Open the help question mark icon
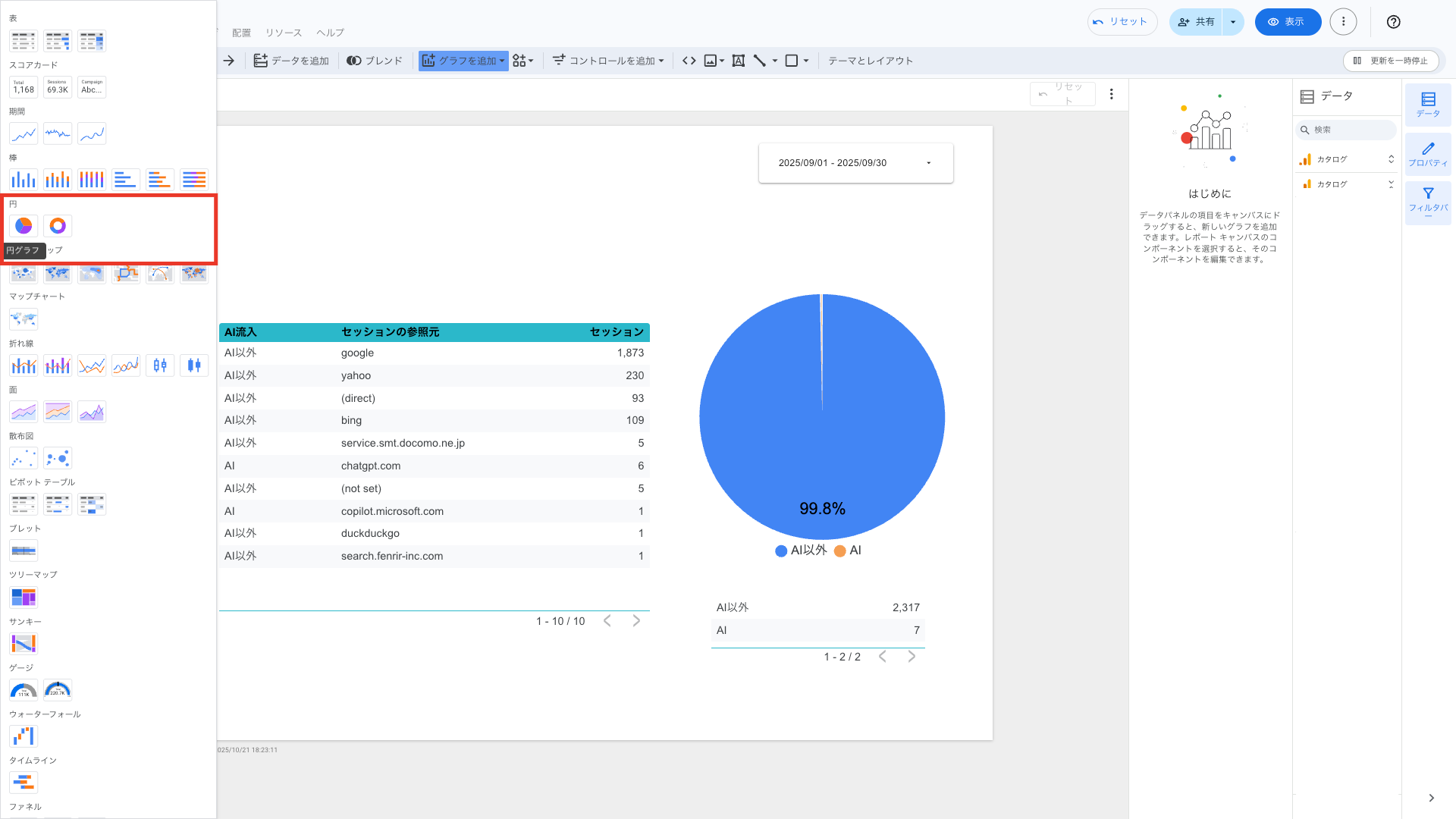Image resolution: width=1456 pixels, height=819 pixels. 1393,22
